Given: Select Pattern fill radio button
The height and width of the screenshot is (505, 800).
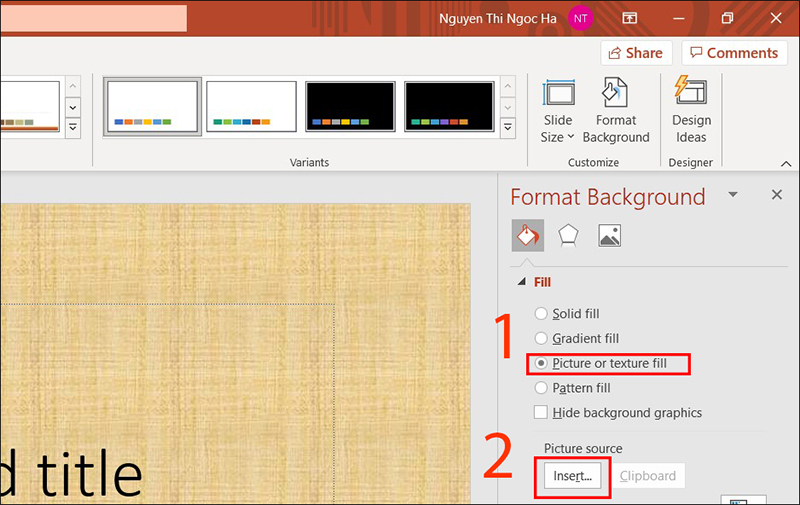Looking at the screenshot, I should coord(542,388).
